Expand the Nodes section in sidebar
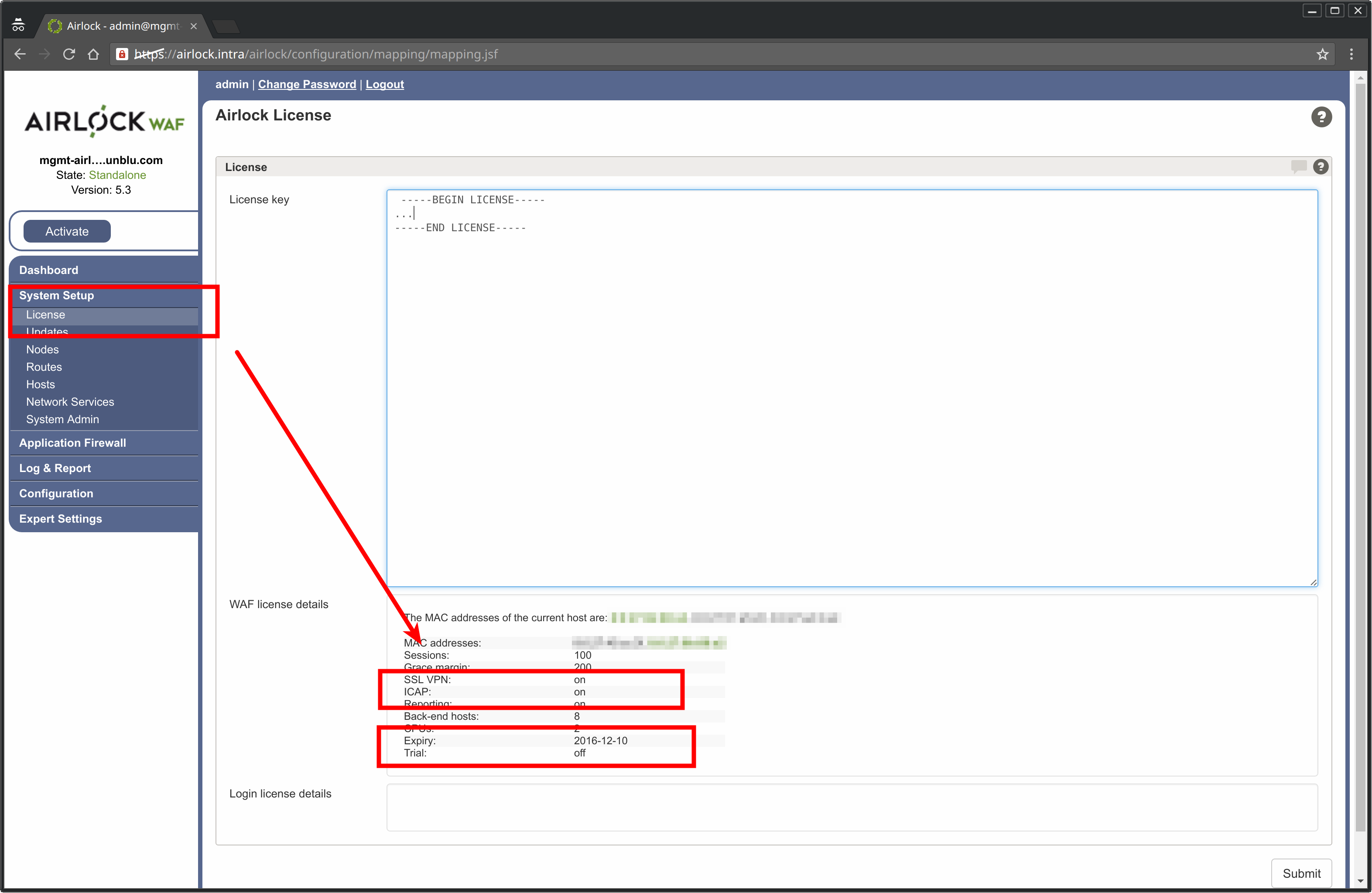 point(42,349)
